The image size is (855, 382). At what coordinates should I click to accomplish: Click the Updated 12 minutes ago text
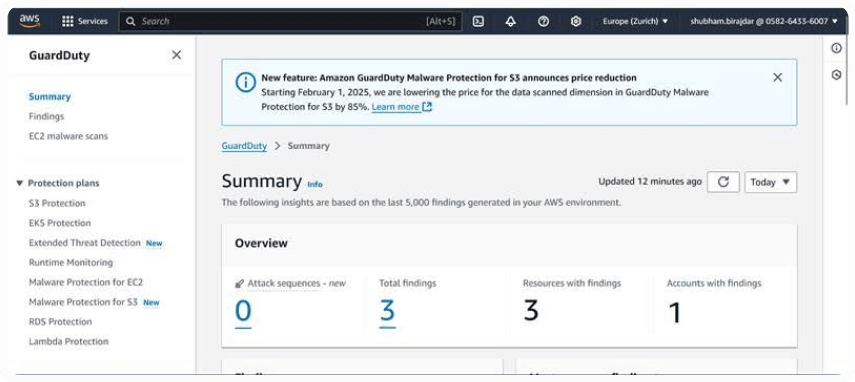(x=650, y=181)
